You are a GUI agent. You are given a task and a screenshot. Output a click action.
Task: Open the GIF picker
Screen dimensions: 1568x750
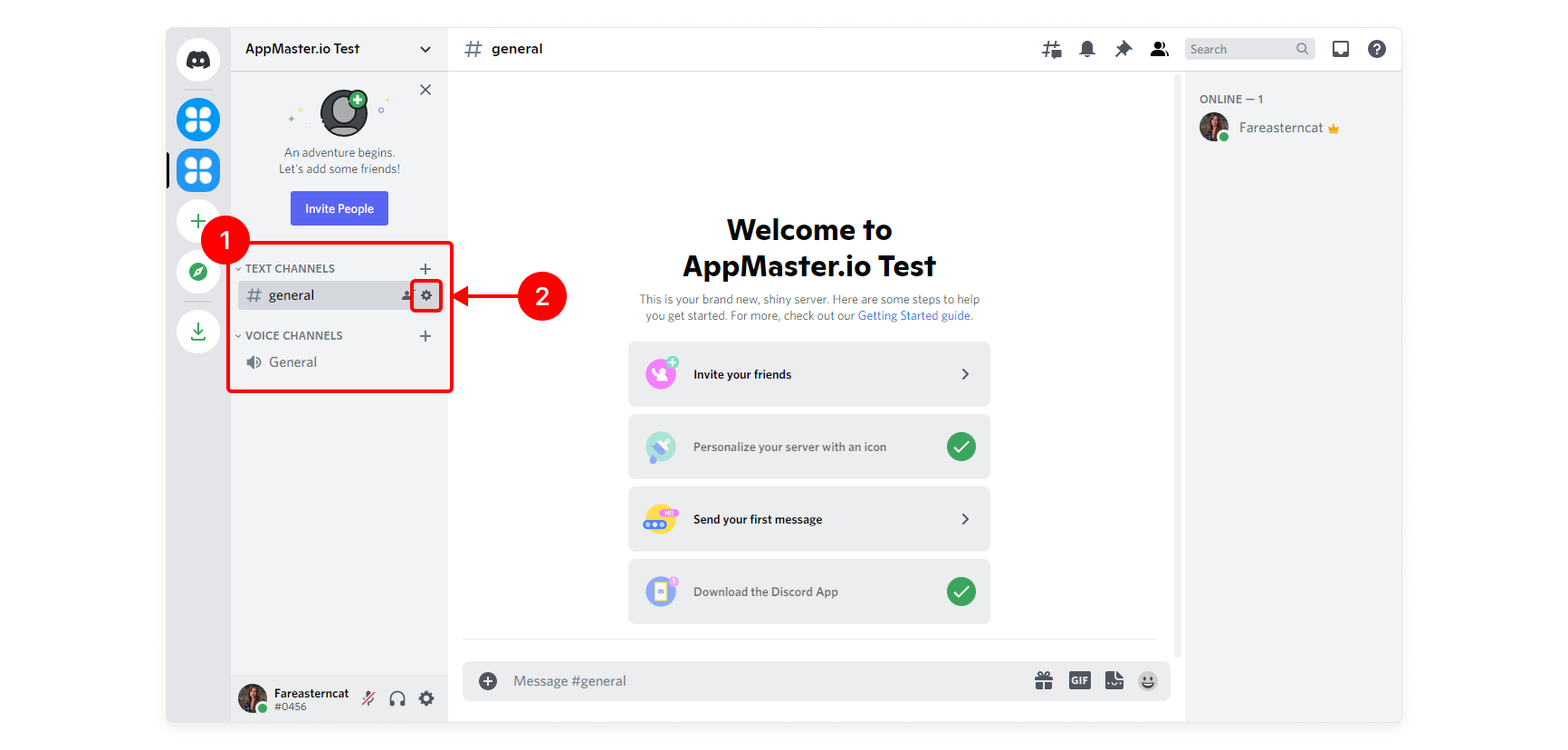click(1080, 681)
